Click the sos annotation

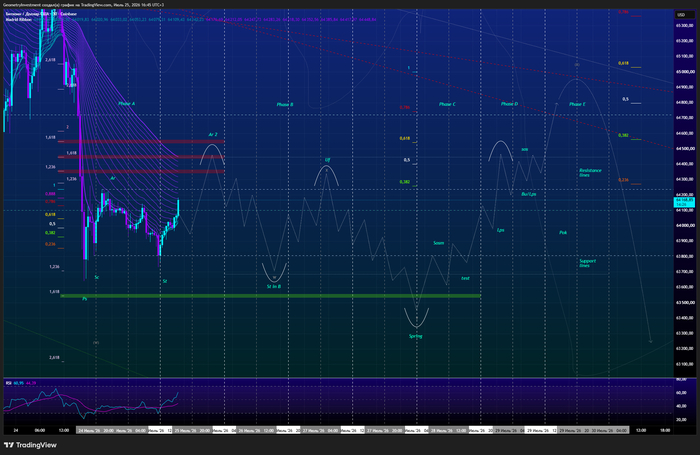coord(525,149)
